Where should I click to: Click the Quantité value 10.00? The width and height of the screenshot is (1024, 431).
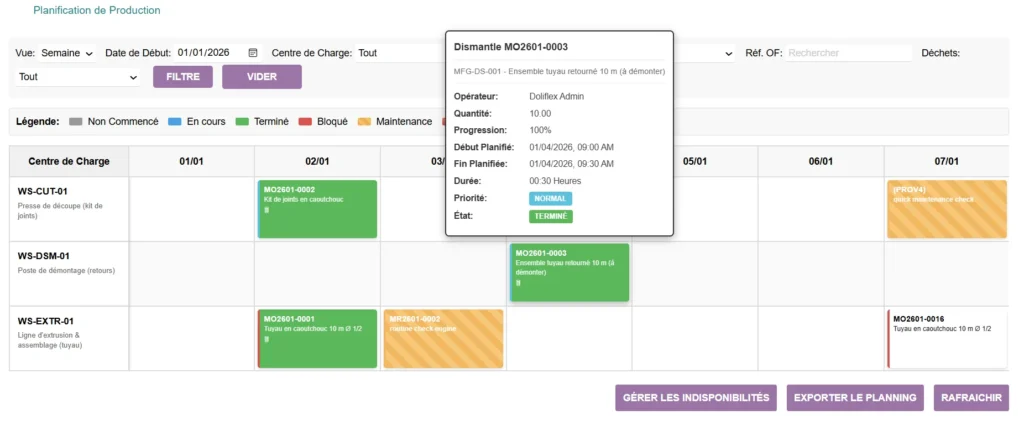coord(540,114)
